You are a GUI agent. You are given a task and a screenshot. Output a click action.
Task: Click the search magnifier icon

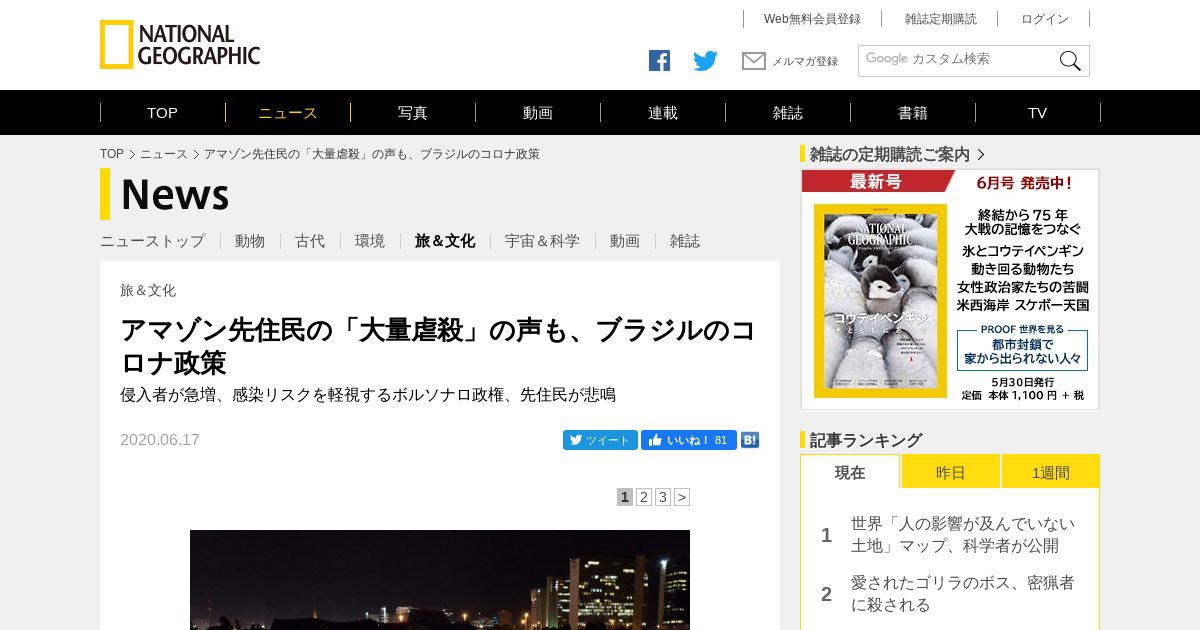(1070, 61)
